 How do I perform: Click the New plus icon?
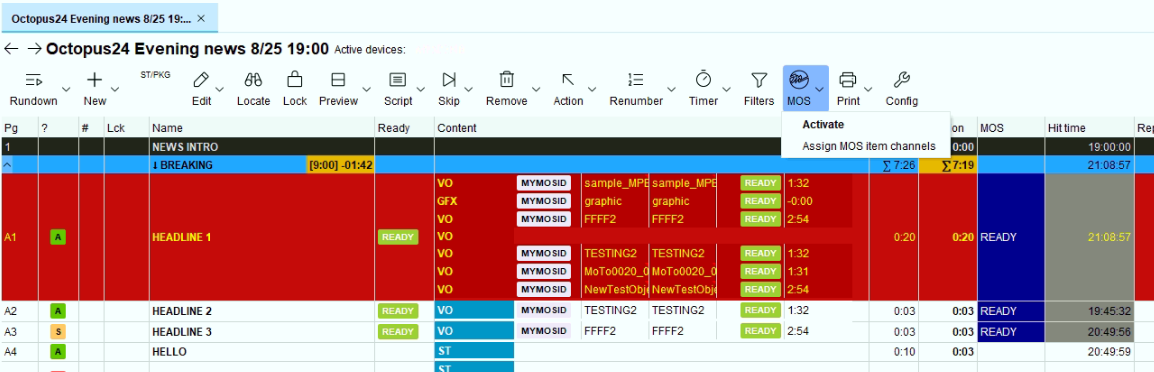[94, 80]
